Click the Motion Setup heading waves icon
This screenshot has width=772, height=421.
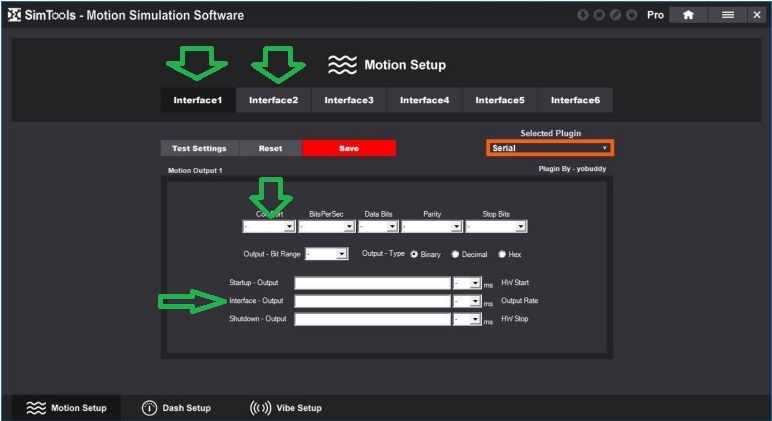342,65
